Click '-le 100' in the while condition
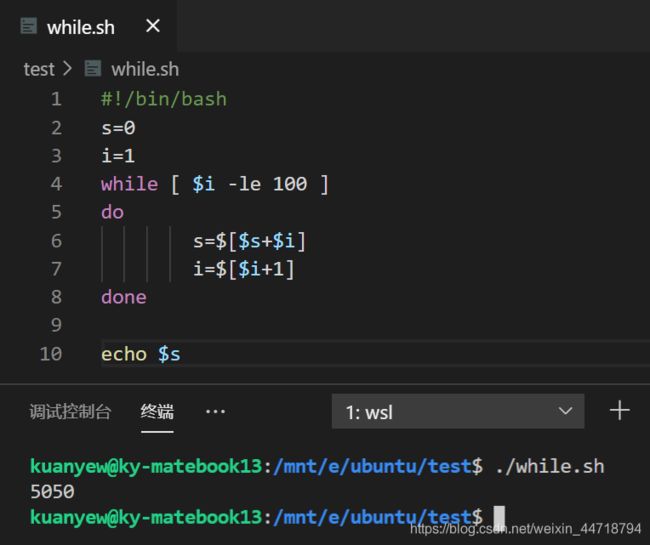 [x=267, y=184]
